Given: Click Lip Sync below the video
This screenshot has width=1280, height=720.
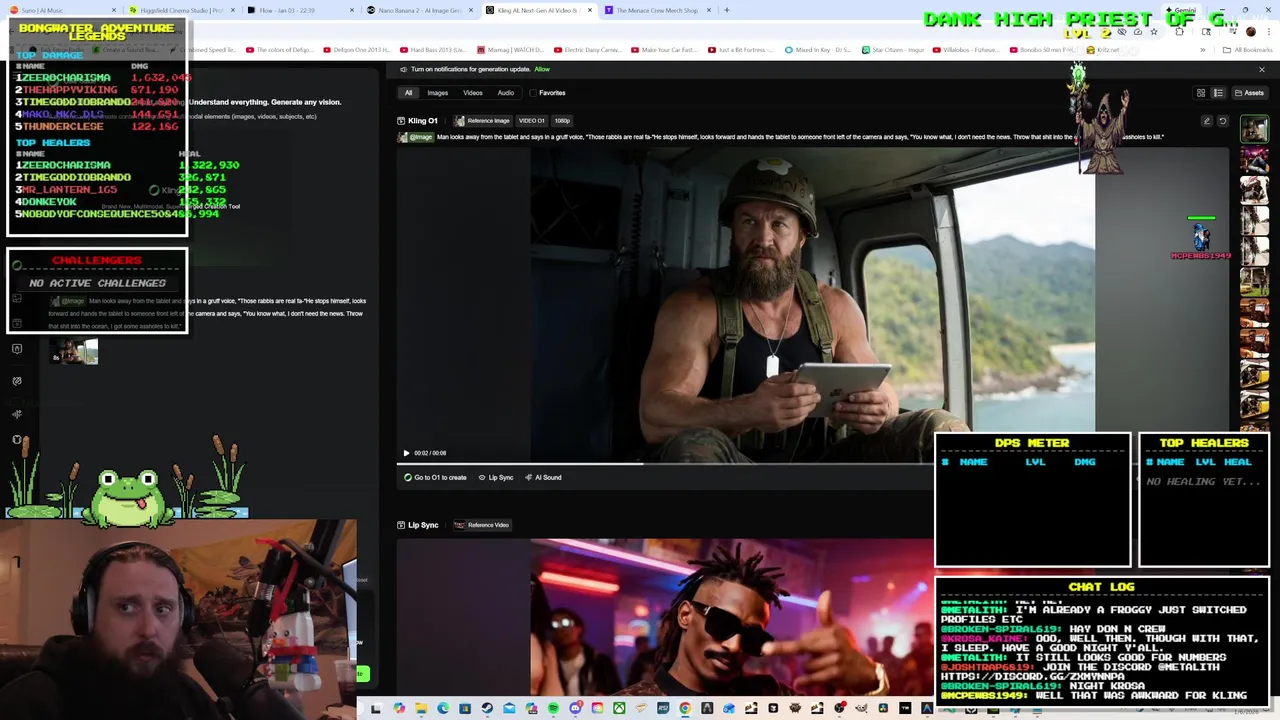Looking at the screenshot, I should click(496, 478).
